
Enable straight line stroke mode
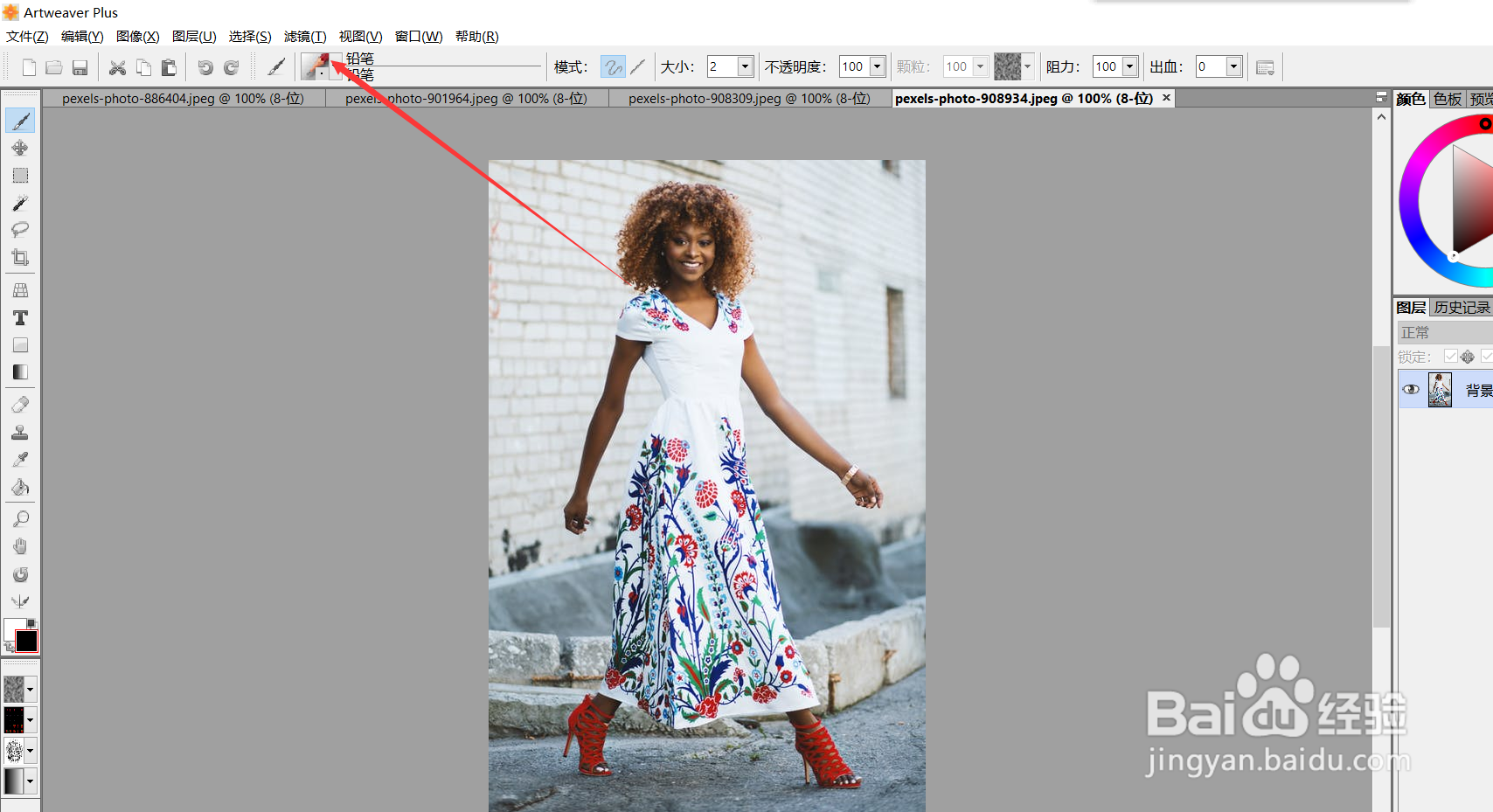[x=638, y=66]
